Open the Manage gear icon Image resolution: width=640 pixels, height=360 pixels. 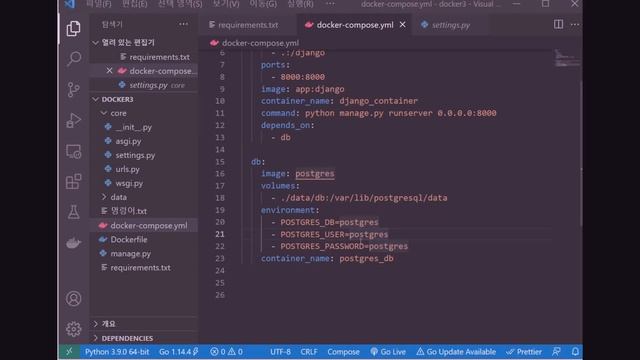point(73,329)
